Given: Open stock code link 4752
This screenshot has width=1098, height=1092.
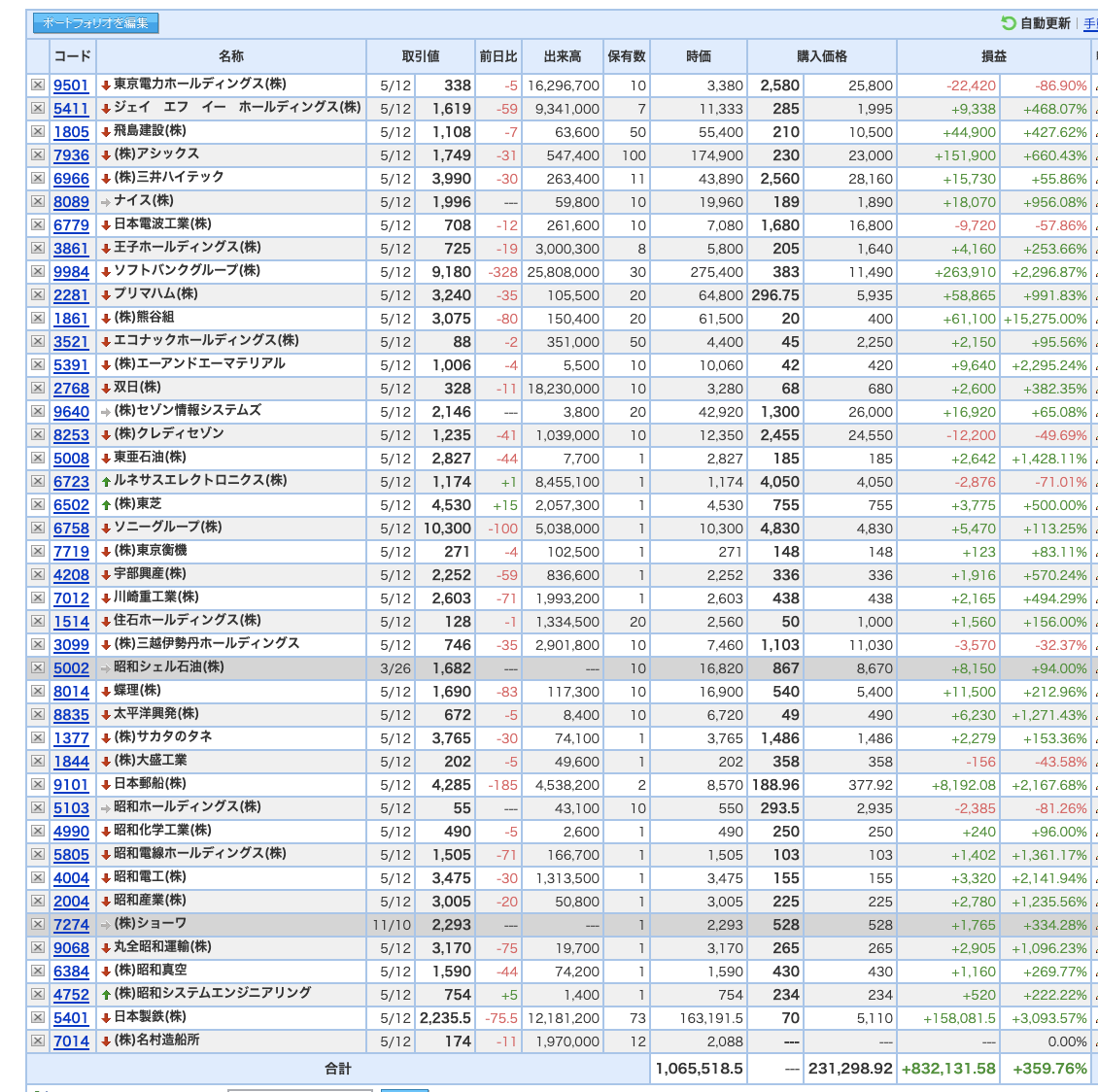Looking at the screenshot, I should tap(72, 995).
